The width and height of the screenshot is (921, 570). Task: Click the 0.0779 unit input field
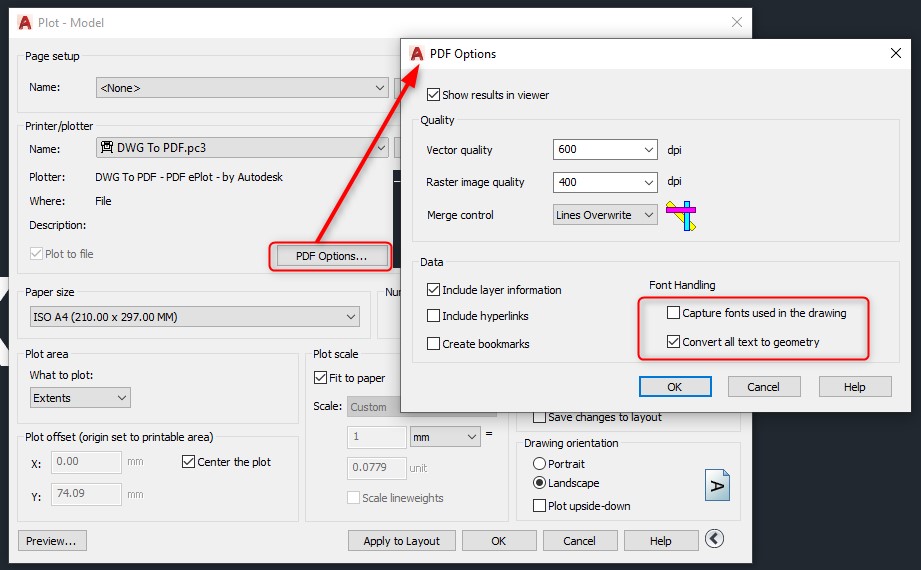pyautogui.click(x=377, y=468)
